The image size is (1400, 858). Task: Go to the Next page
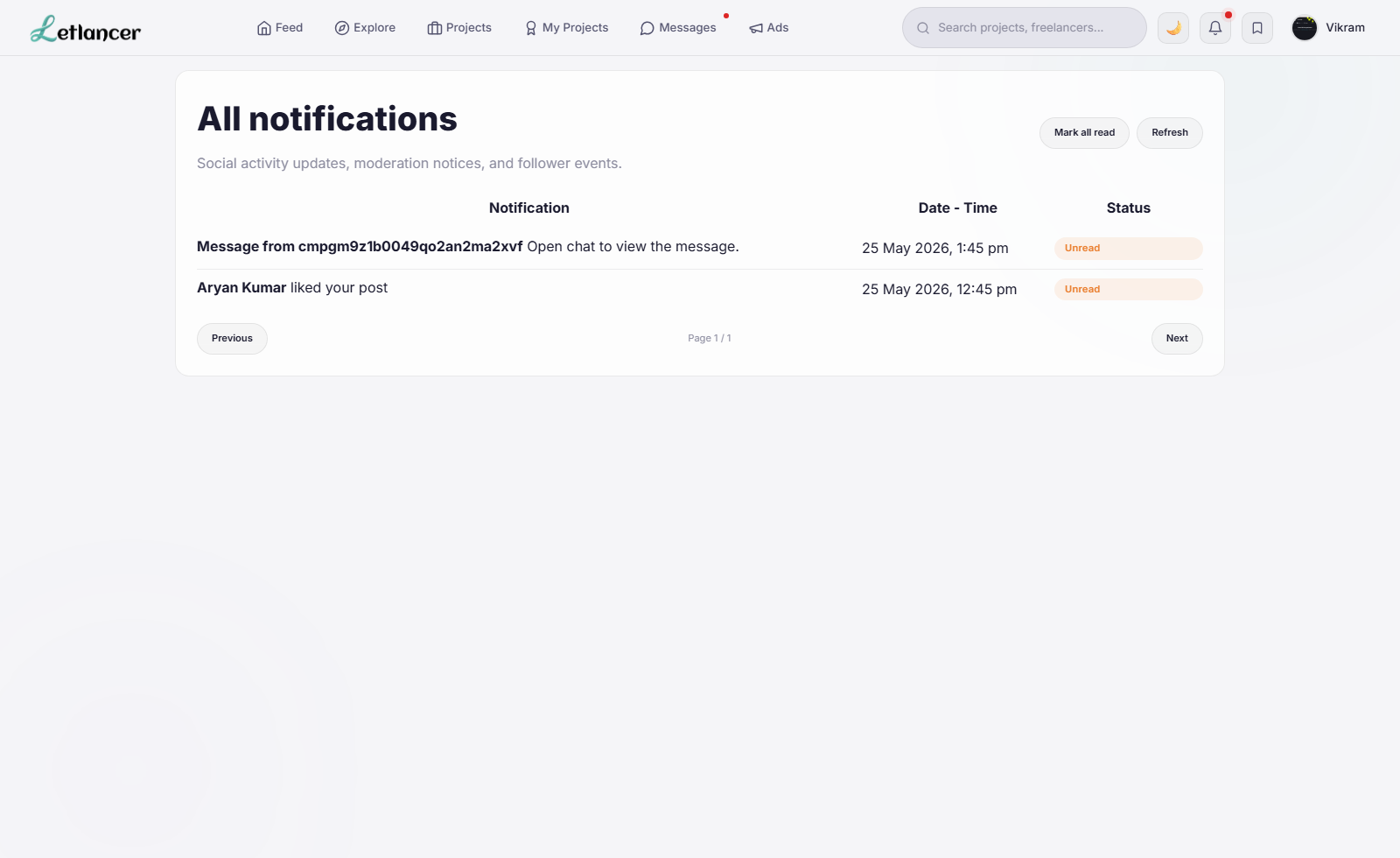click(x=1177, y=339)
